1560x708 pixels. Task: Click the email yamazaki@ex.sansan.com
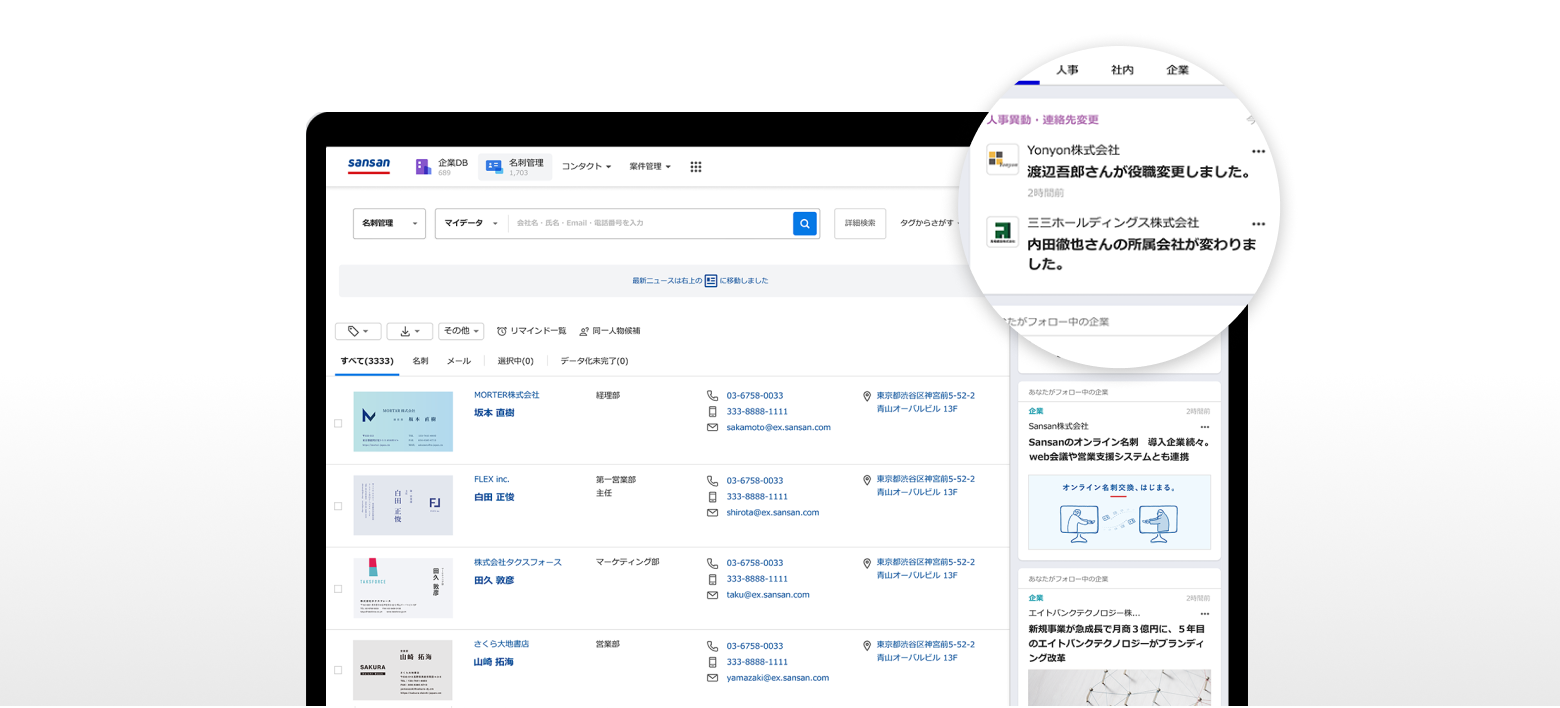click(x=777, y=677)
